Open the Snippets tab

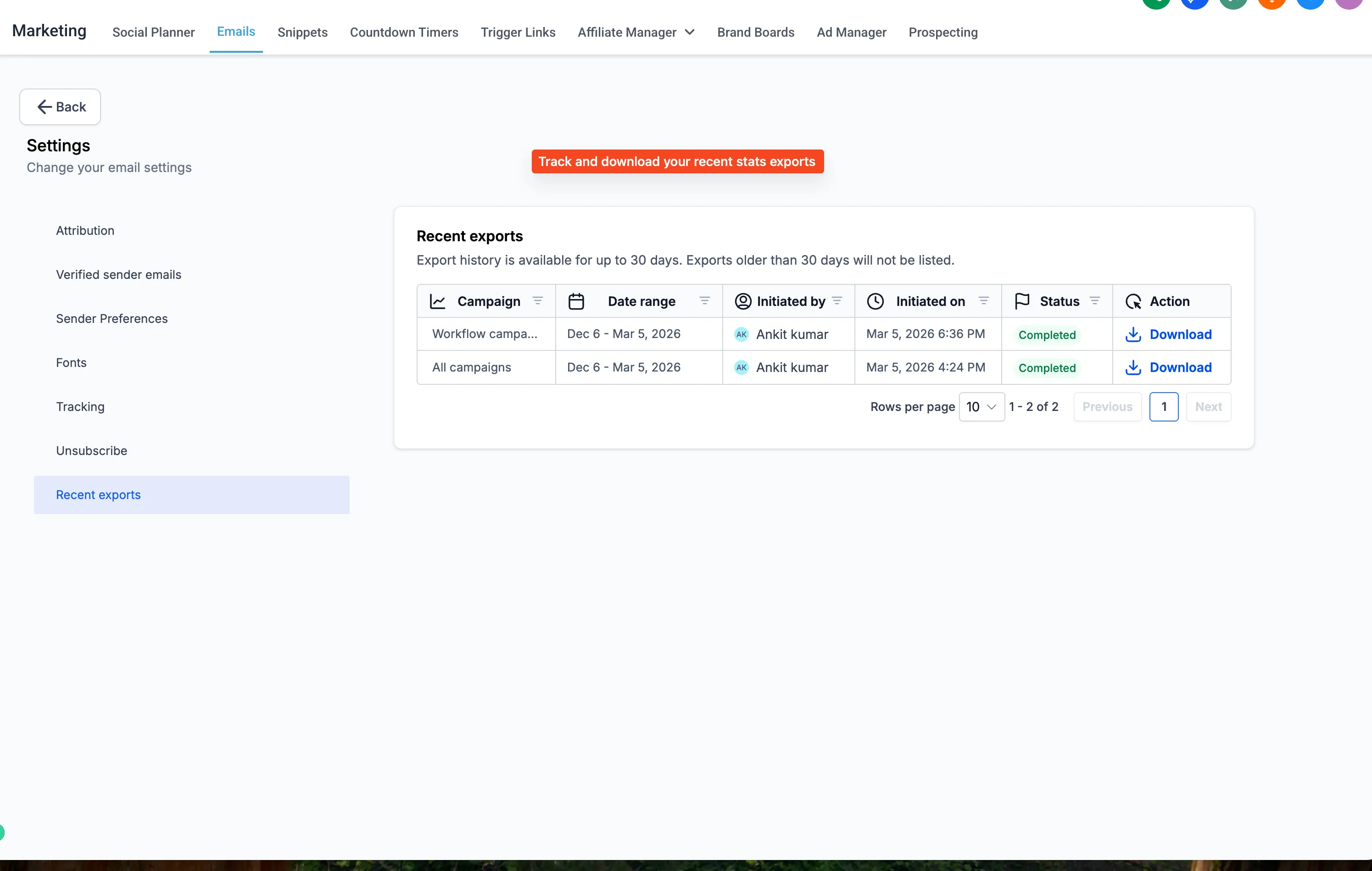(302, 33)
